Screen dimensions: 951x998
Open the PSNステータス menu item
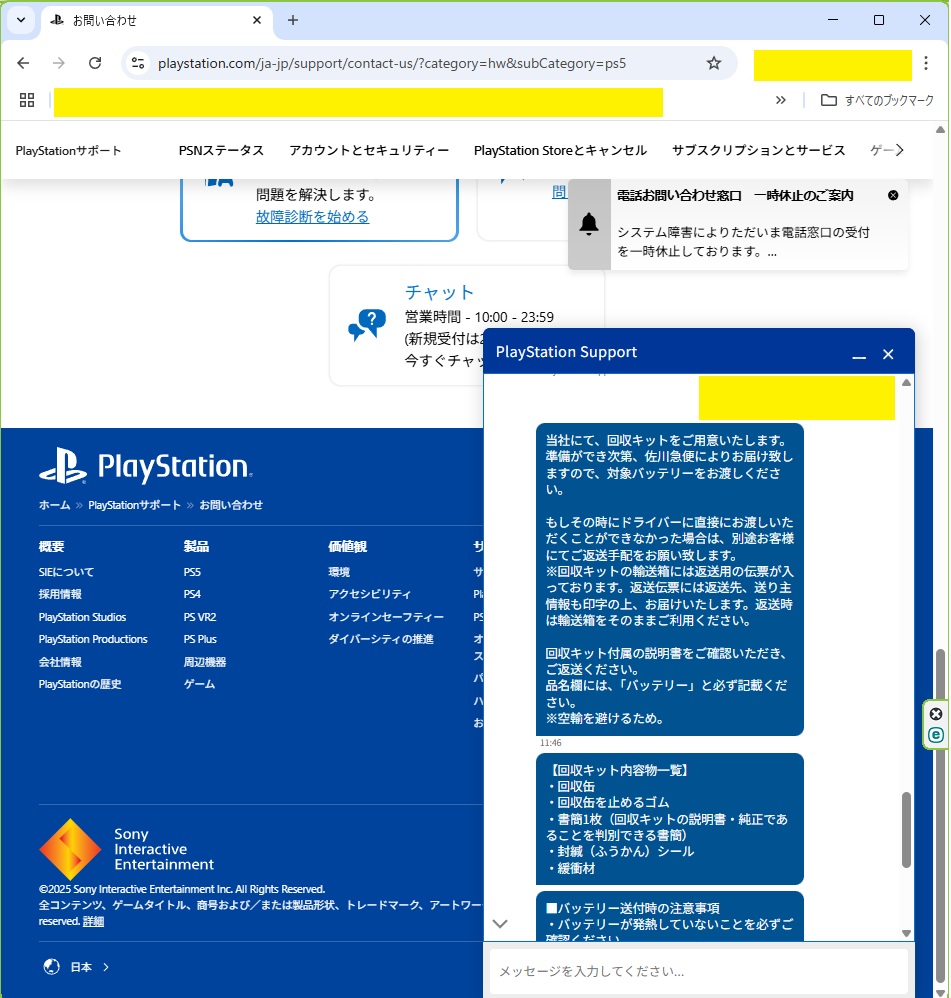[x=221, y=150]
